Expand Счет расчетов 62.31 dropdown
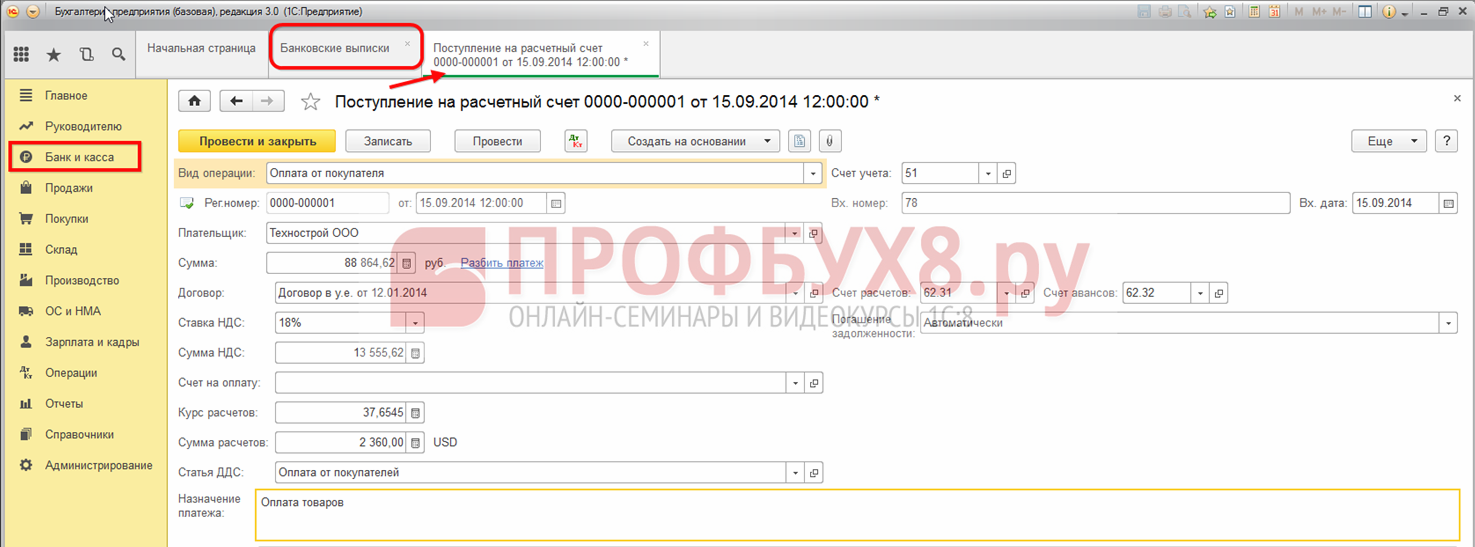Image resolution: width=1475 pixels, height=547 pixels. tap(1006, 293)
